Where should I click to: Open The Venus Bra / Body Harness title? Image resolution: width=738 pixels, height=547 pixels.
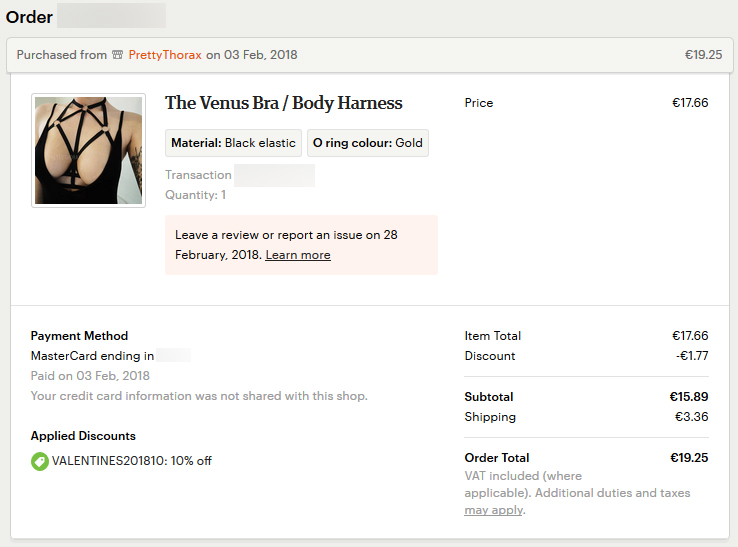pos(283,103)
